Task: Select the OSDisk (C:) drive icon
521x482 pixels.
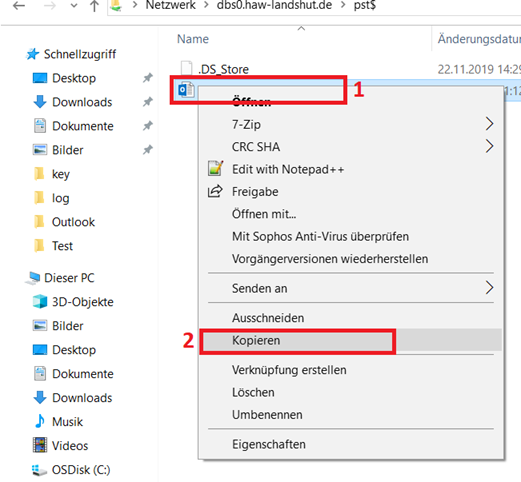Action: tap(39, 470)
